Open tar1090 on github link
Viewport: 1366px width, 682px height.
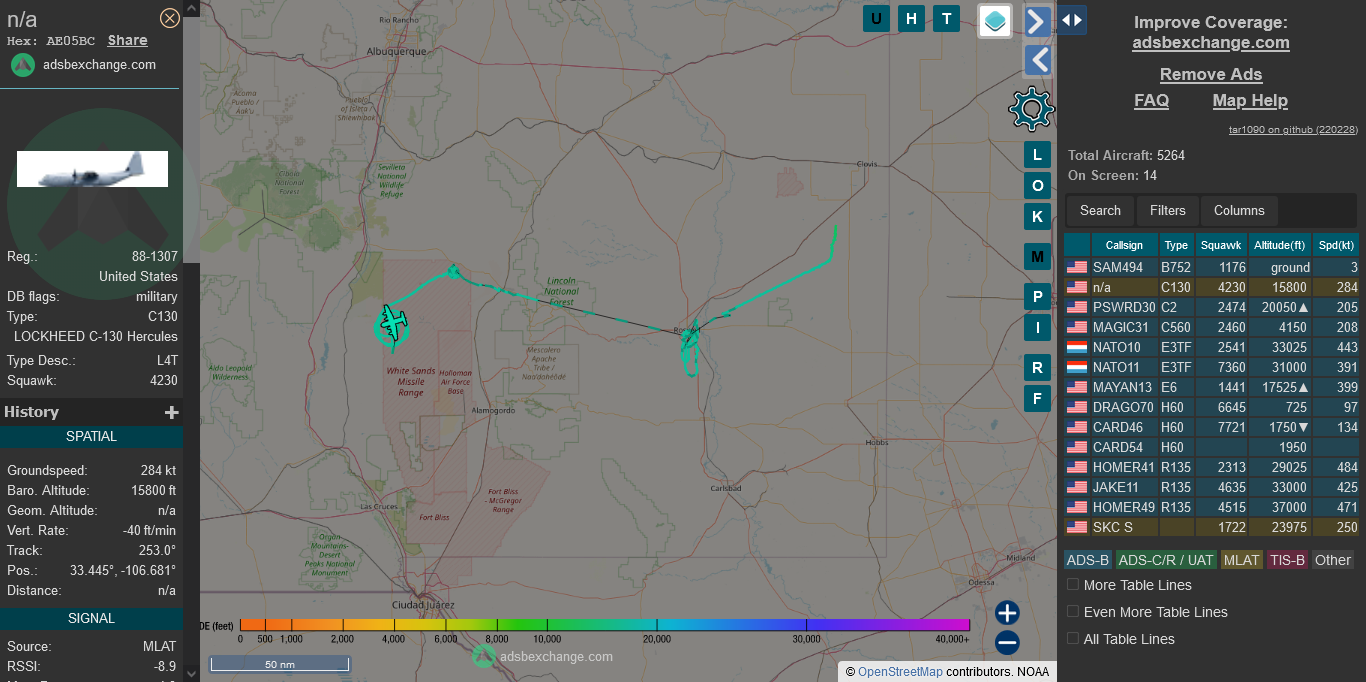click(x=1293, y=130)
